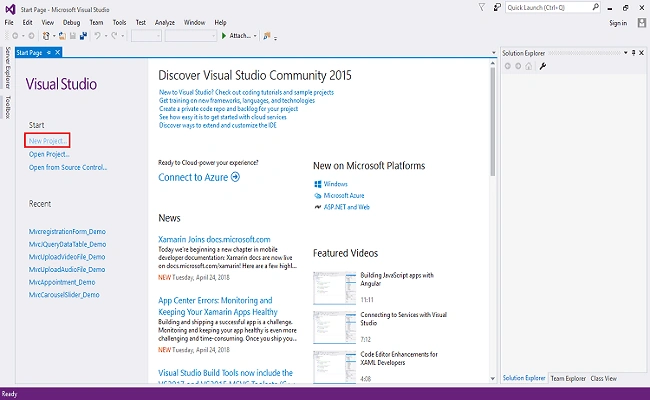Click the Start Page scroll up arrow
Screen dimensions: 650x400
click(492, 63)
